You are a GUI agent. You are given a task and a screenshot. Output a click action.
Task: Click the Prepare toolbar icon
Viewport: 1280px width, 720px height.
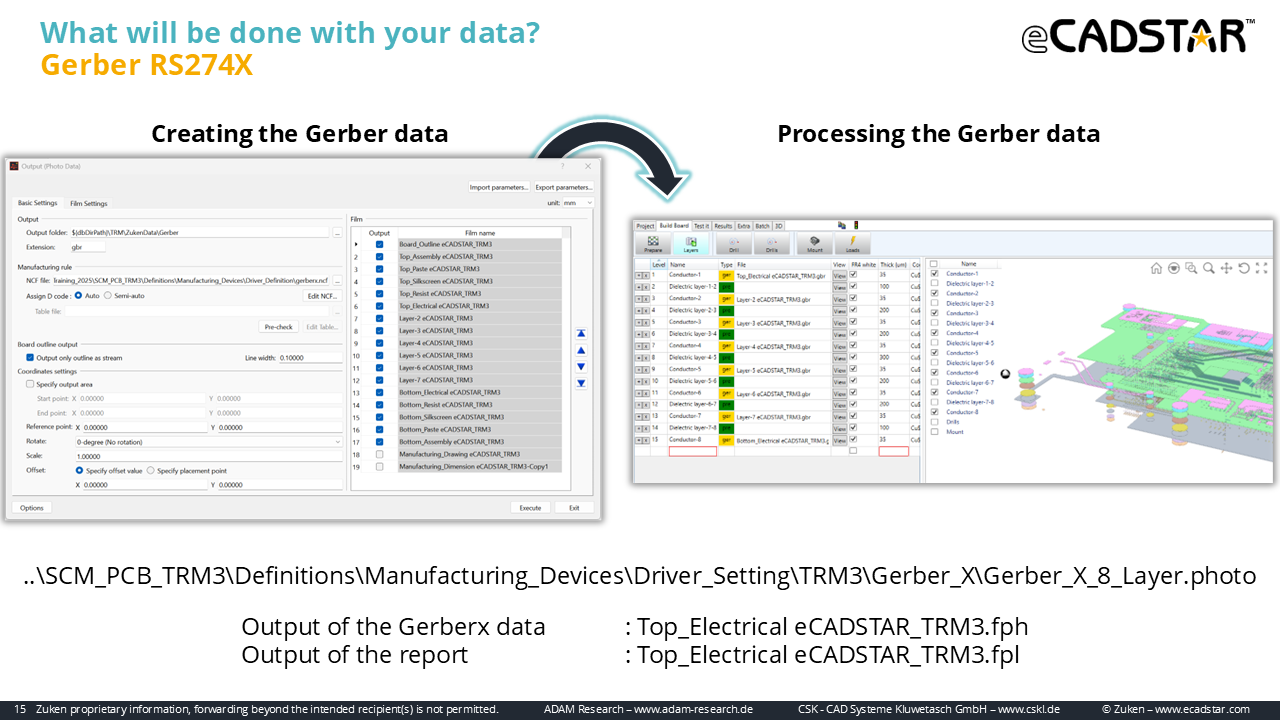652,243
